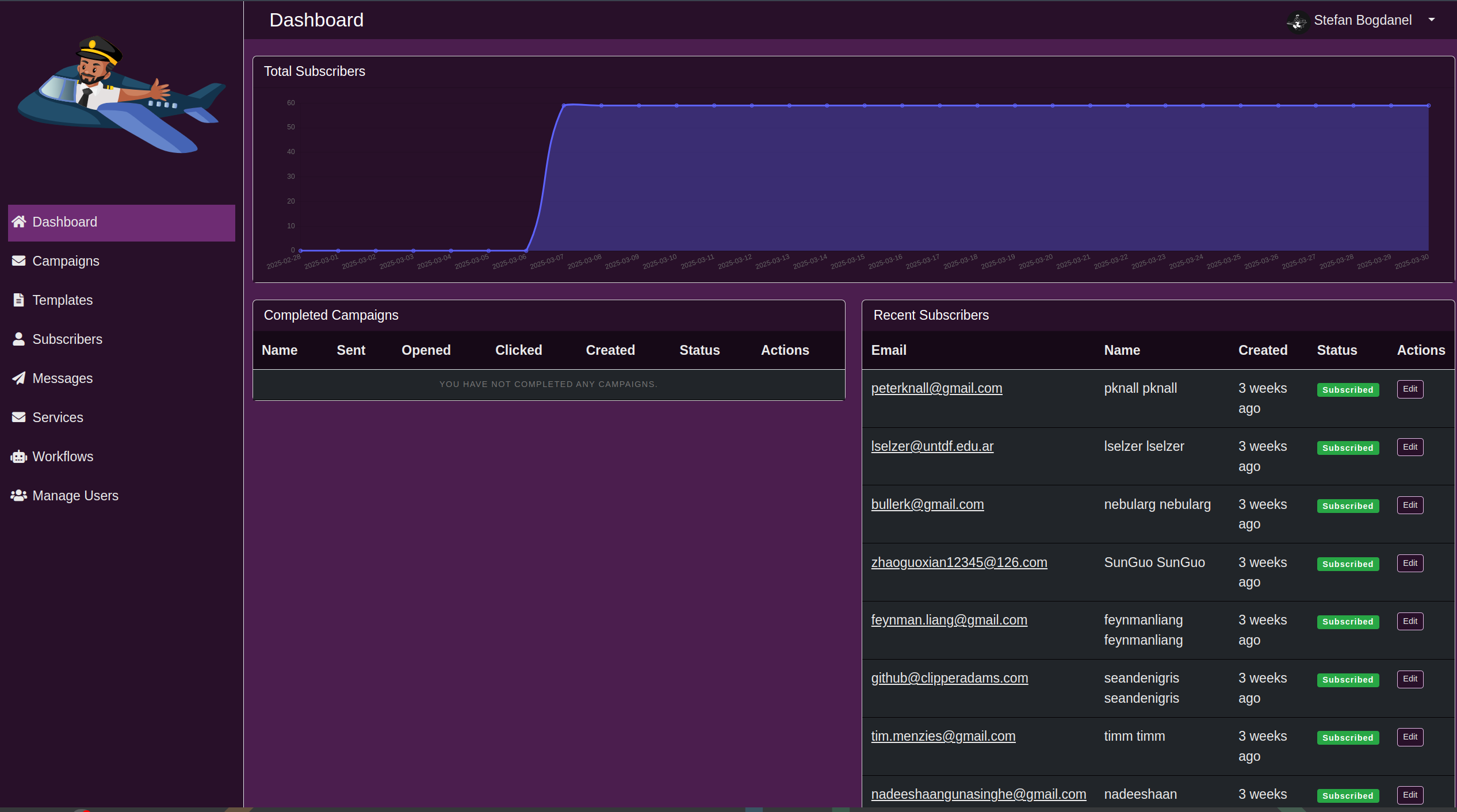1457x812 pixels.
Task: Open nadeeshaangunasinghe@gmail.com subscriber link
Action: [x=978, y=795]
